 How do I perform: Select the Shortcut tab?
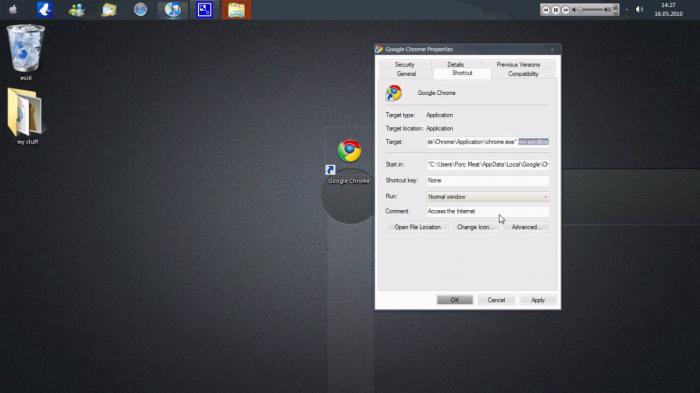click(462, 73)
